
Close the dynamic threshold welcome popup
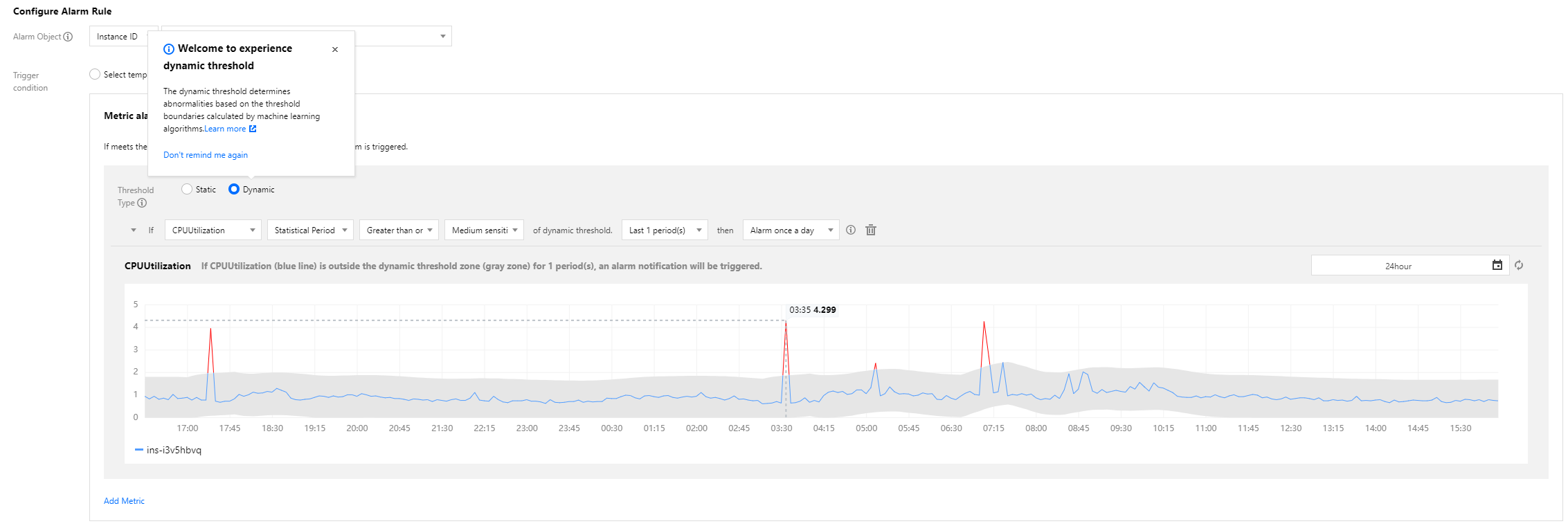[x=335, y=50]
